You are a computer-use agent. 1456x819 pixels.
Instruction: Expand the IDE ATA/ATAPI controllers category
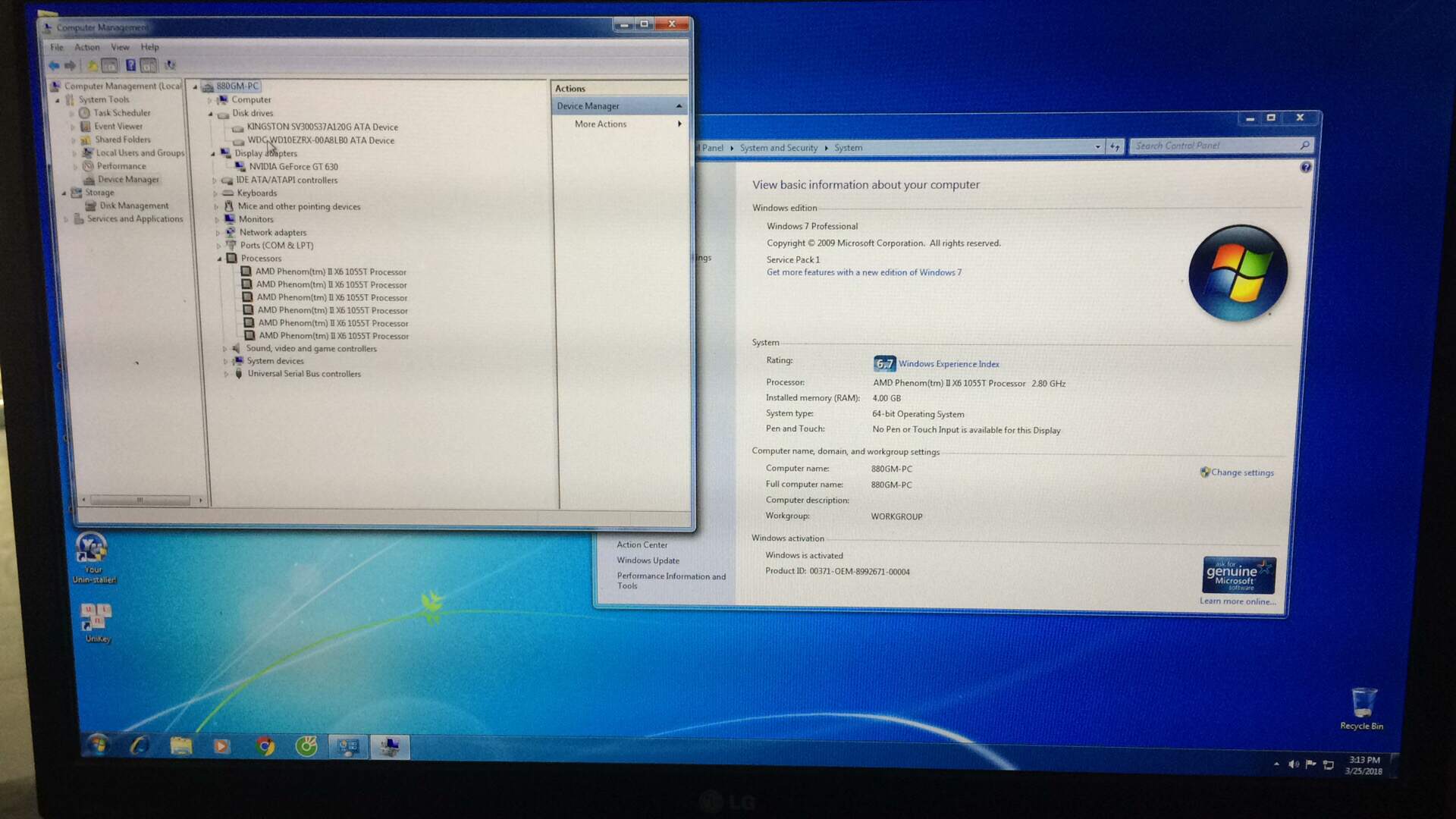point(215,180)
